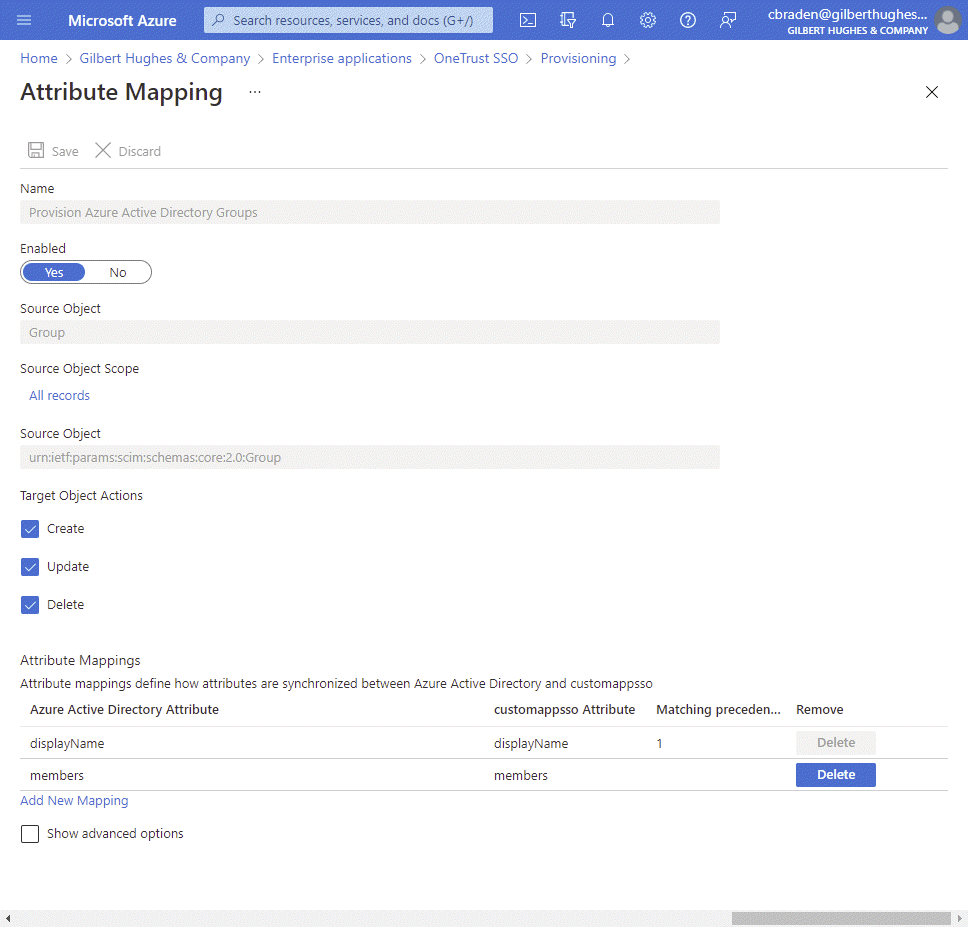Go to the Provisioning breadcrumb link
The image size is (968, 927).
(x=578, y=58)
